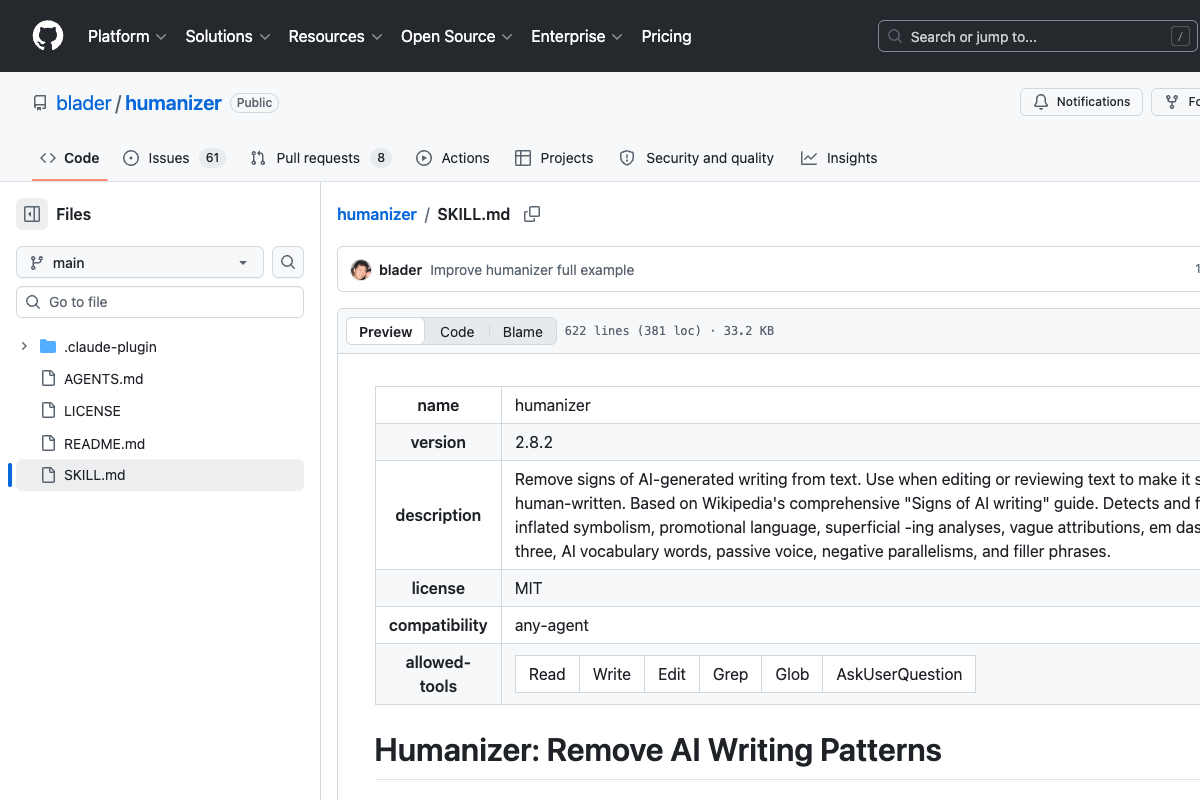Open AGENTS.md in file tree
The width and height of the screenshot is (1200, 800).
(104, 379)
